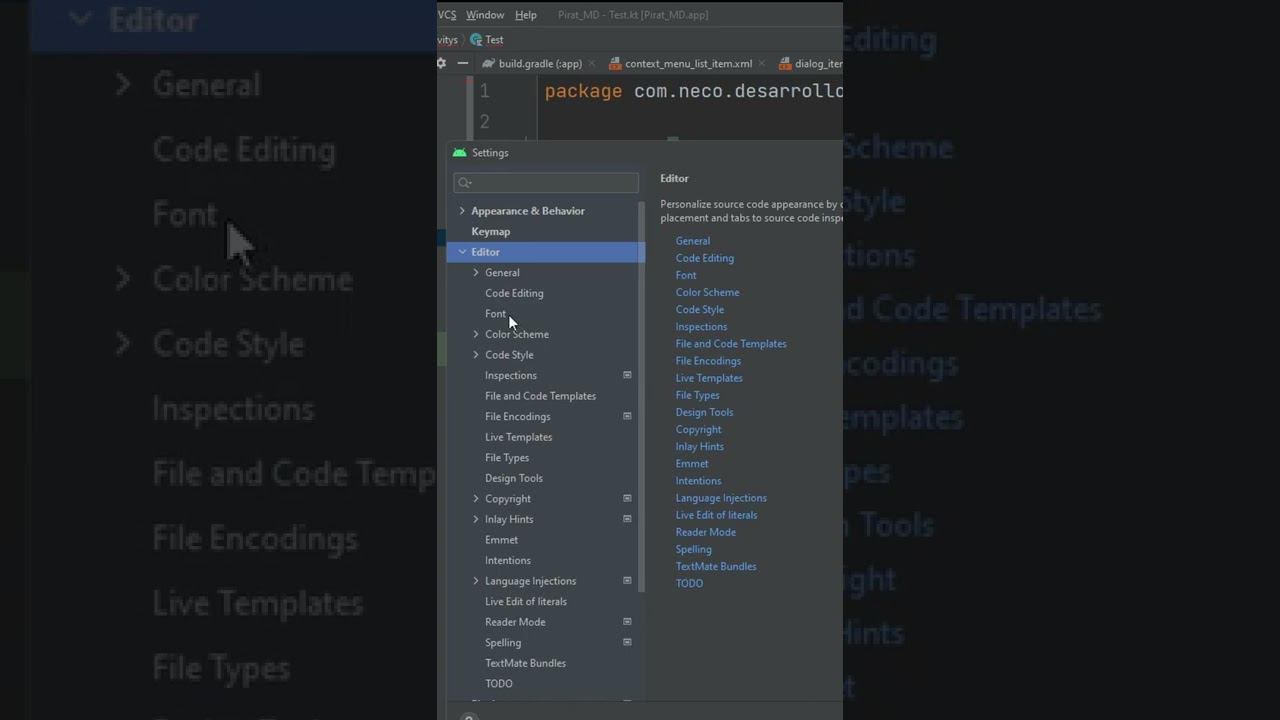The image size is (1280, 720).
Task: Click the project panel gear options icon
Action: (441, 63)
